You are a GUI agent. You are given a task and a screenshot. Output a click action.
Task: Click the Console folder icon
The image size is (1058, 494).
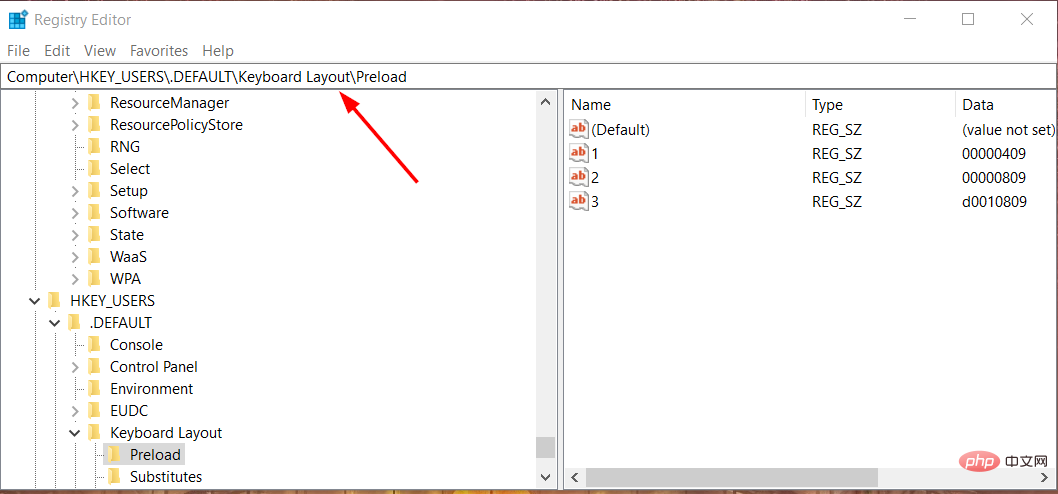[x=95, y=345]
